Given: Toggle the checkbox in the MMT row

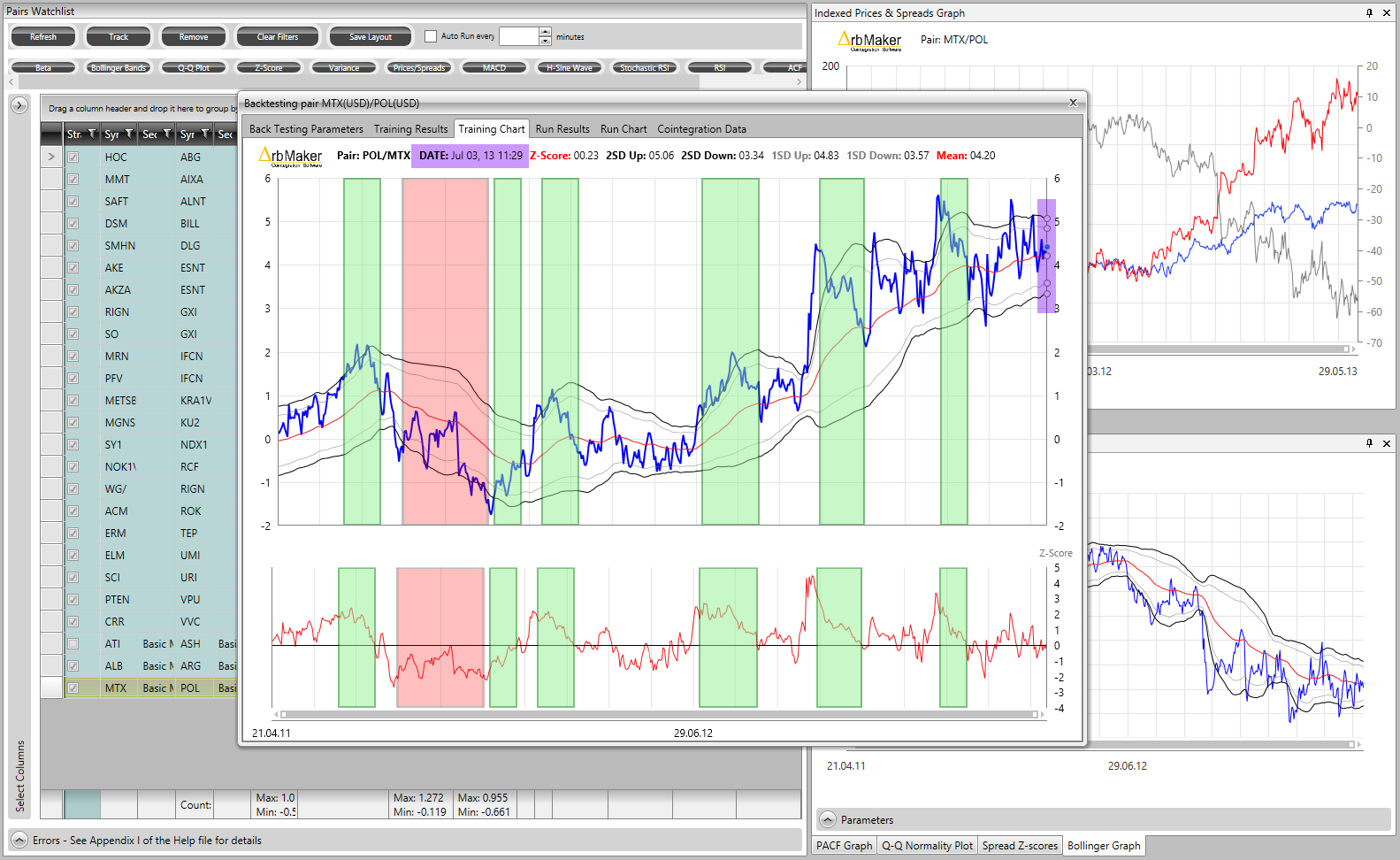Looking at the screenshot, I should (x=73, y=179).
